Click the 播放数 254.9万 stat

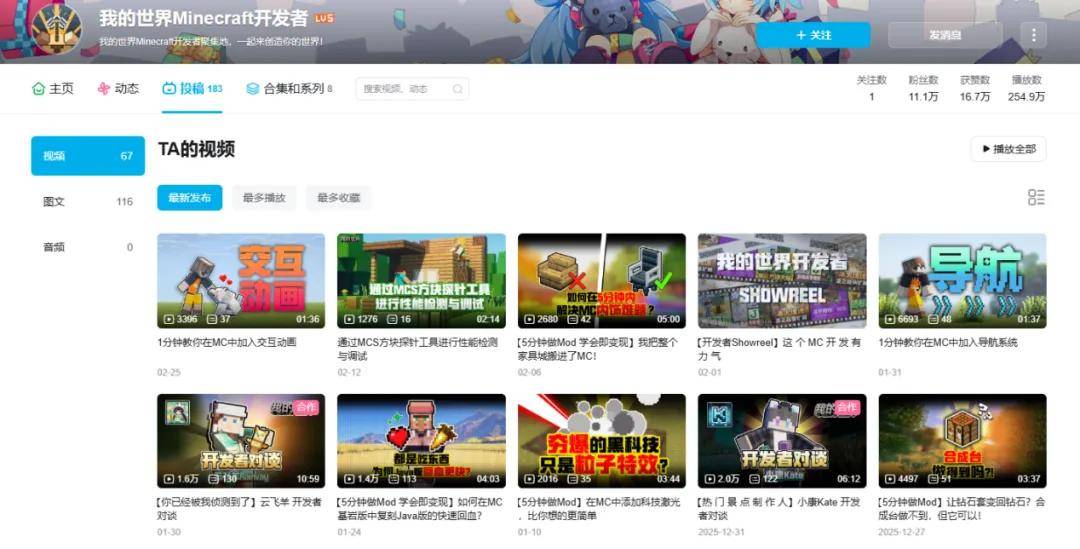(1026, 89)
